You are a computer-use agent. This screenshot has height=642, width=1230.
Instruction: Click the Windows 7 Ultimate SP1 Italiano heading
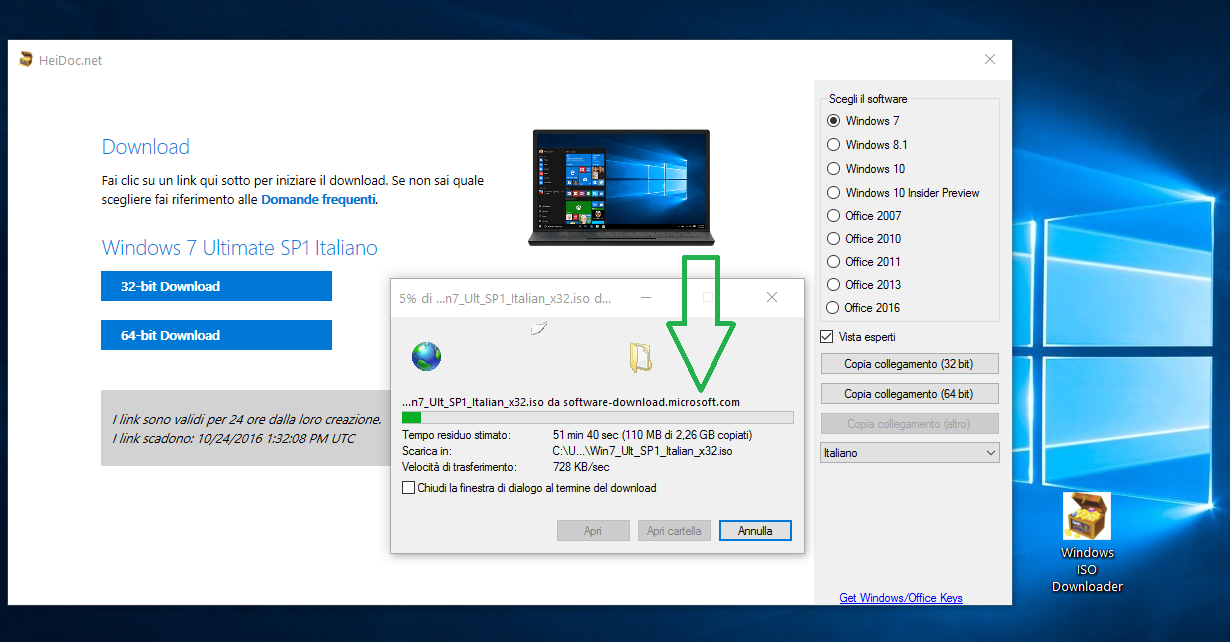click(x=240, y=248)
